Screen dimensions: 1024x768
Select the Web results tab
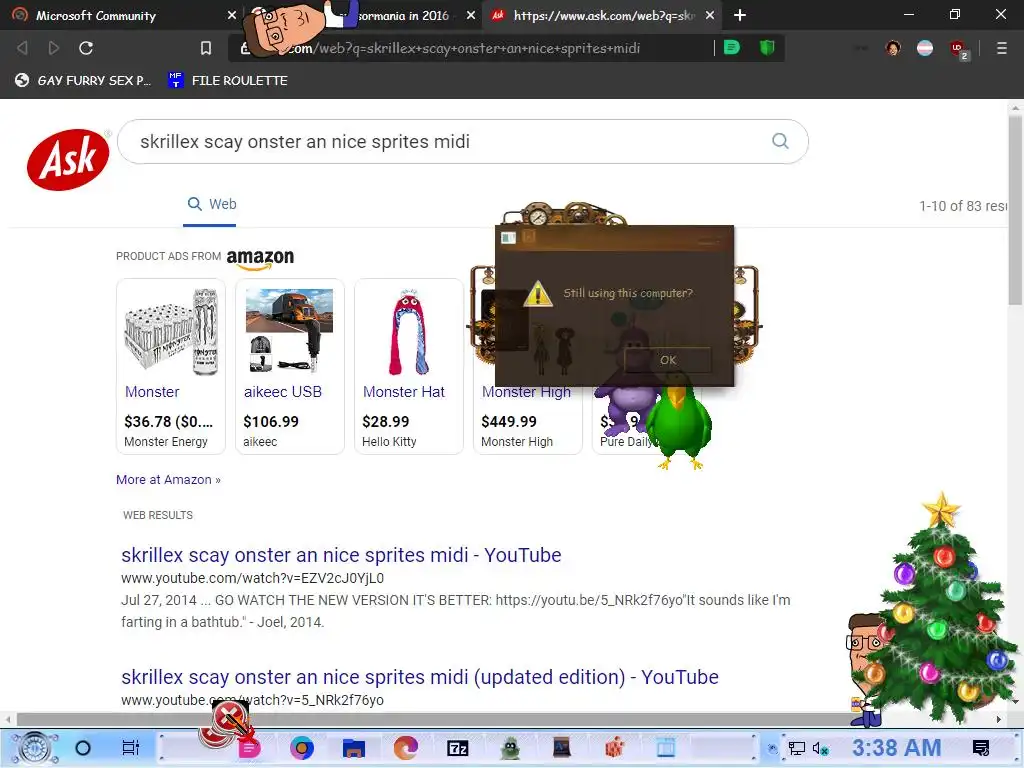pos(212,204)
